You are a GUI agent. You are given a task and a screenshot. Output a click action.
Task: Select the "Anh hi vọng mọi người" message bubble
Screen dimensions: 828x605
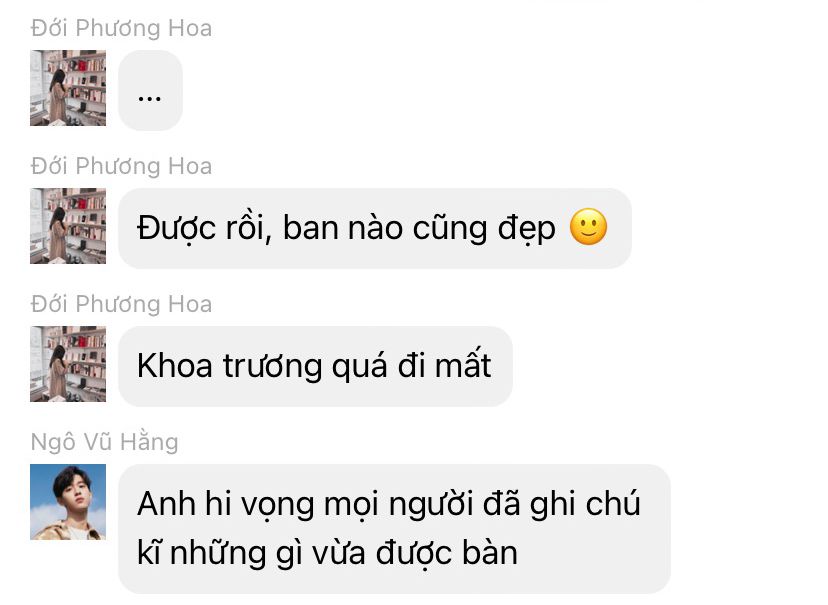click(x=394, y=529)
